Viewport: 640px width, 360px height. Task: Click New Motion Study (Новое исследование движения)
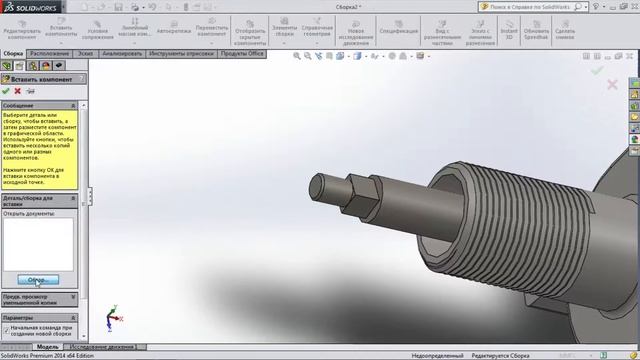coord(356,33)
